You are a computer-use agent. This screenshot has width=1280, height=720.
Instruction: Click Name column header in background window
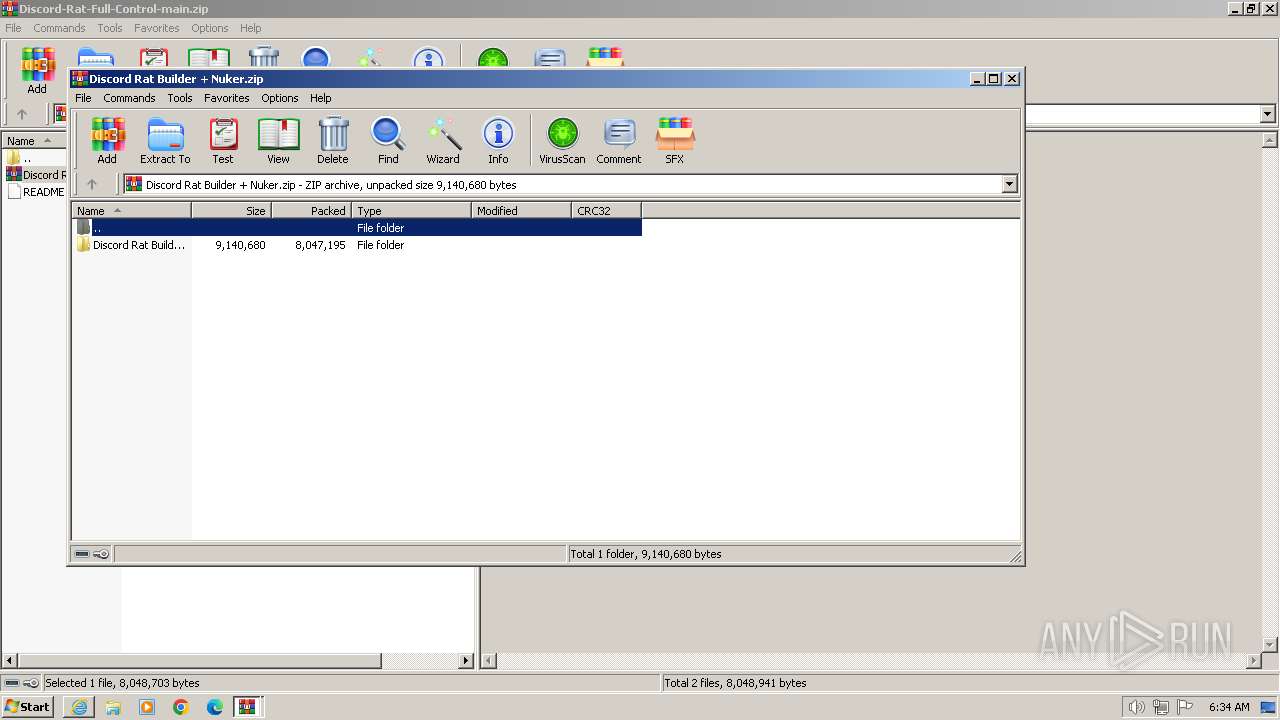[34, 141]
